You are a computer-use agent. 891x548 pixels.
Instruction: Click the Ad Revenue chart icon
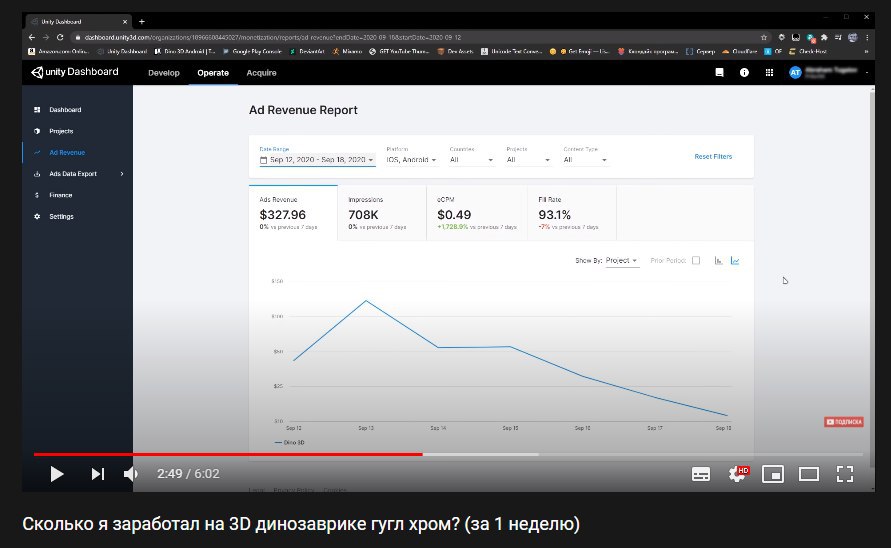coord(37,152)
